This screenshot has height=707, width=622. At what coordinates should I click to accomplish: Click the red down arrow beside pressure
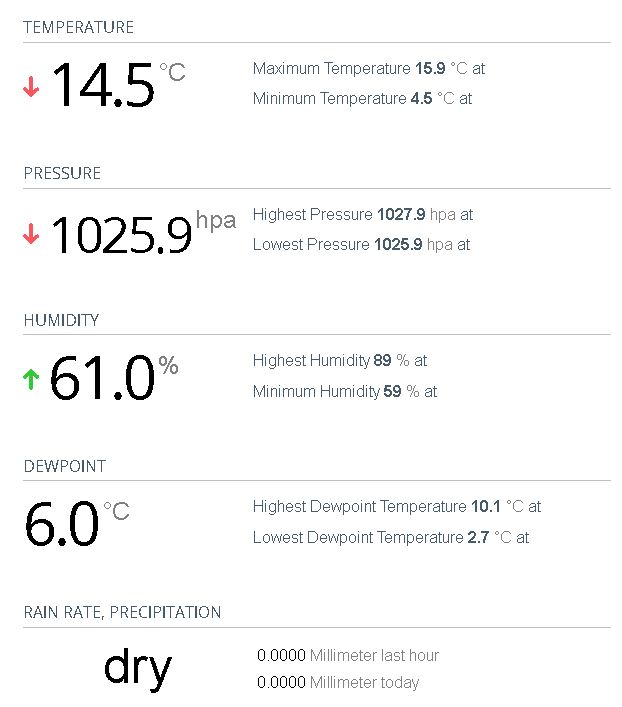[31, 234]
